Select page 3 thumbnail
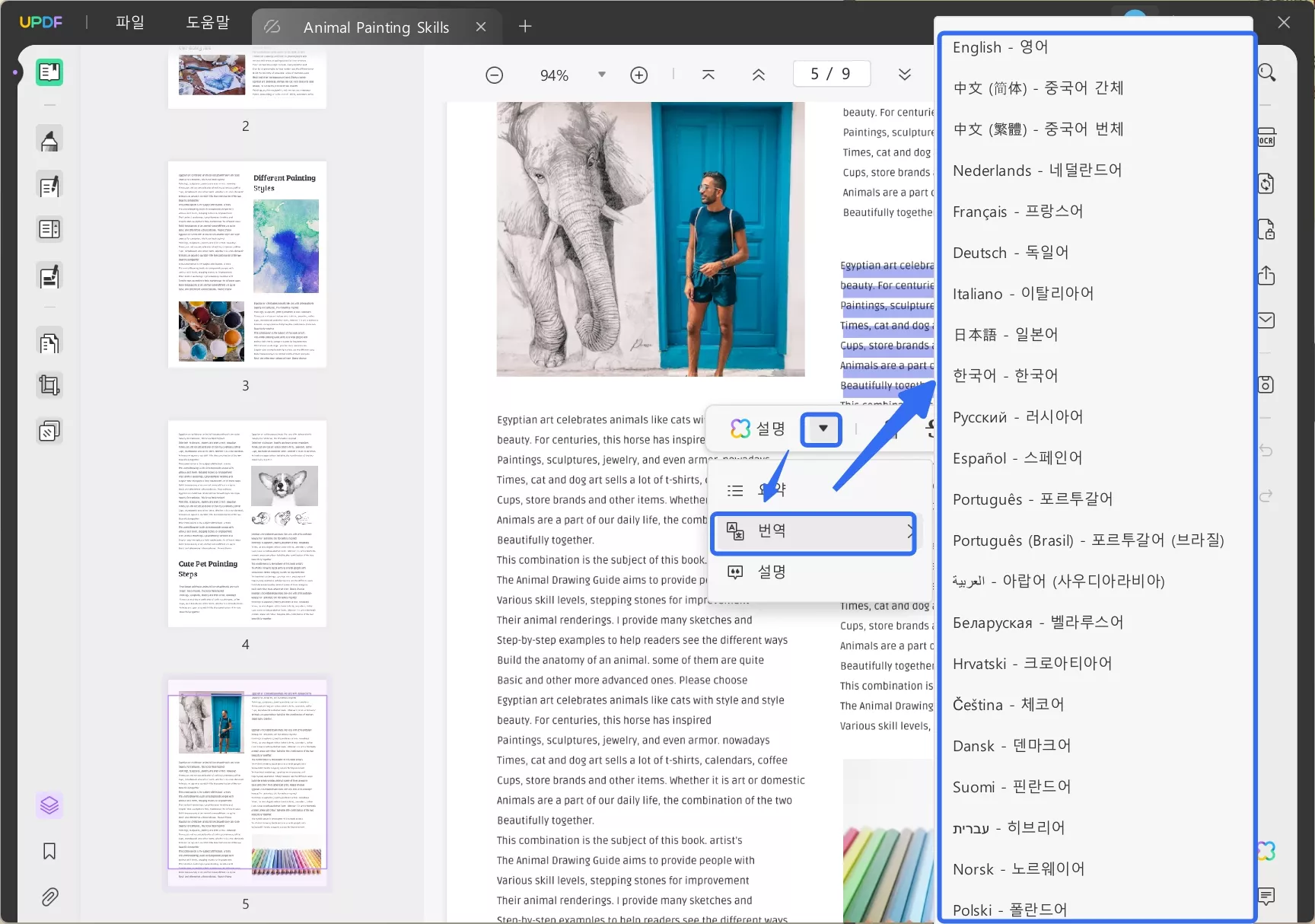Viewport: 1315px width, 924px height. [x=247, y=264]
